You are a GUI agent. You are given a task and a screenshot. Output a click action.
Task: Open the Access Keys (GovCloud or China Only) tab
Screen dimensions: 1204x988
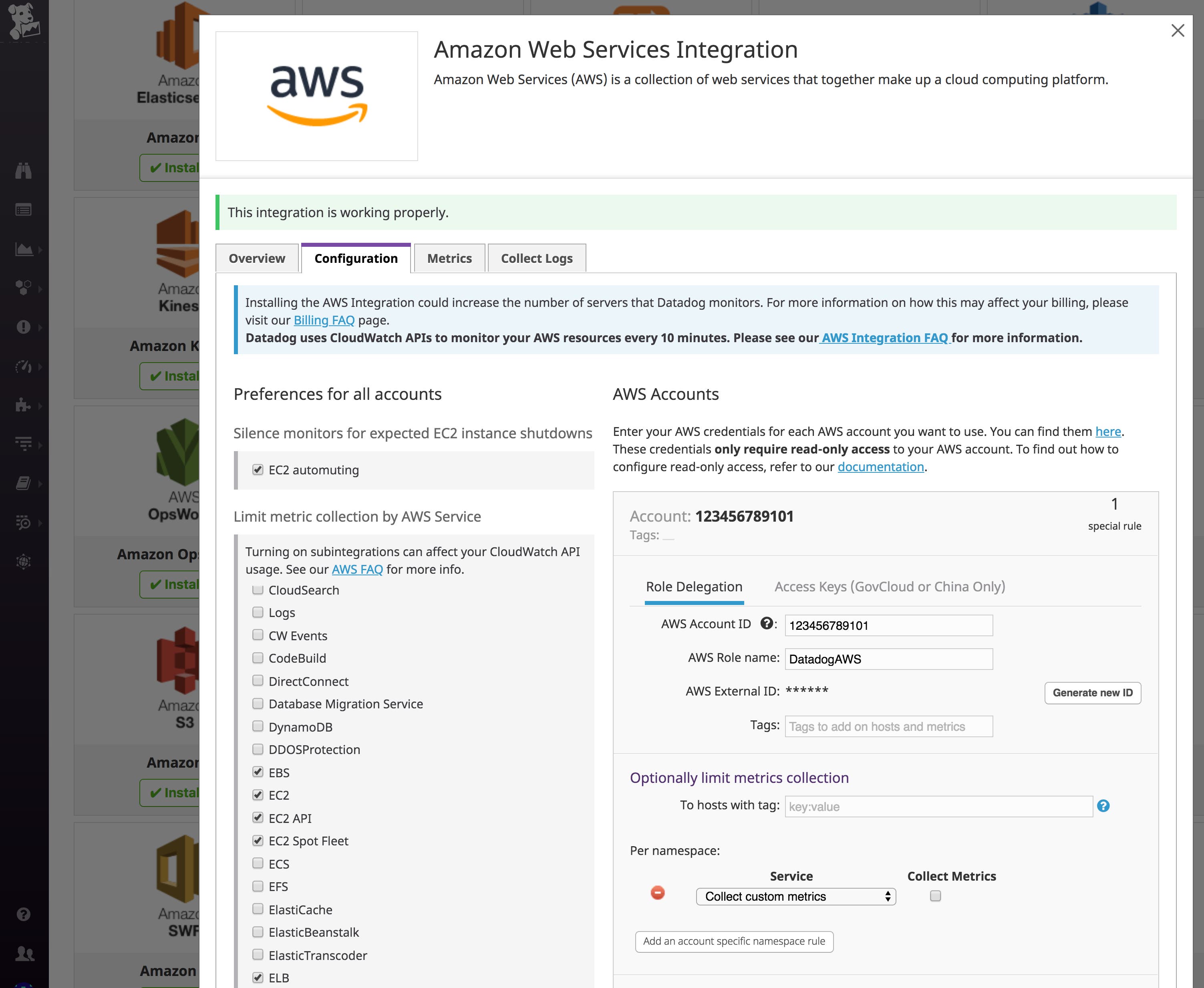pos(889,587)
